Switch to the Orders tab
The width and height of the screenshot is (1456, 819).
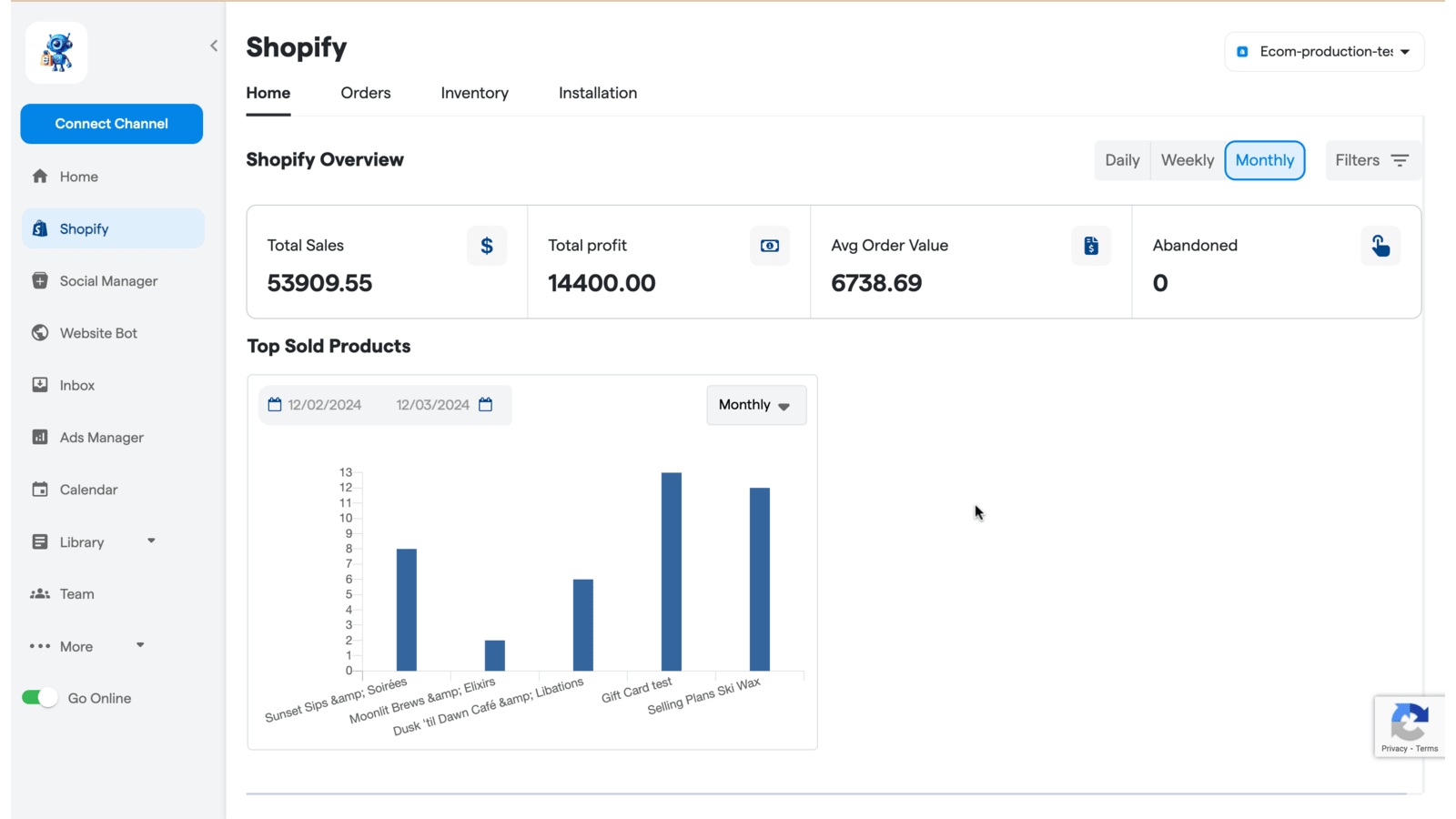click(x=366, y=93)
